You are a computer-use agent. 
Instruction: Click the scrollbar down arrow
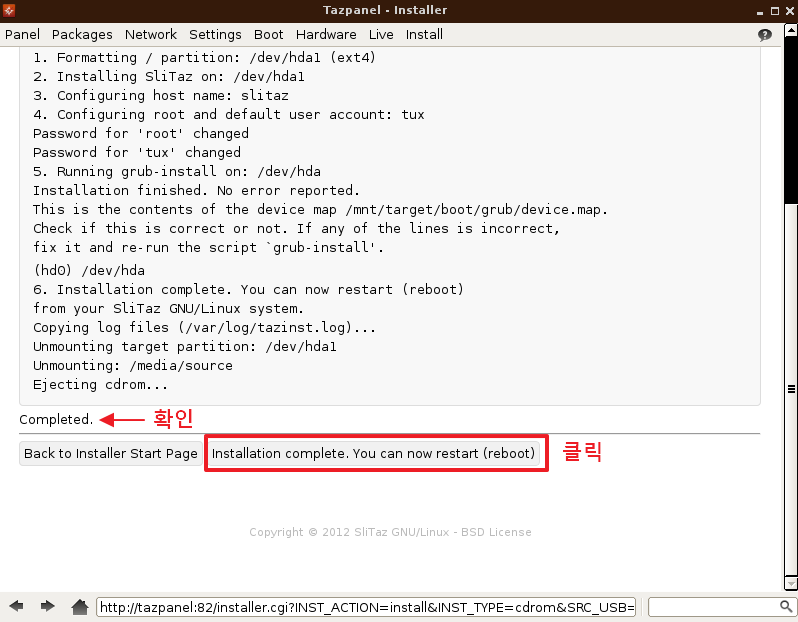791,583
